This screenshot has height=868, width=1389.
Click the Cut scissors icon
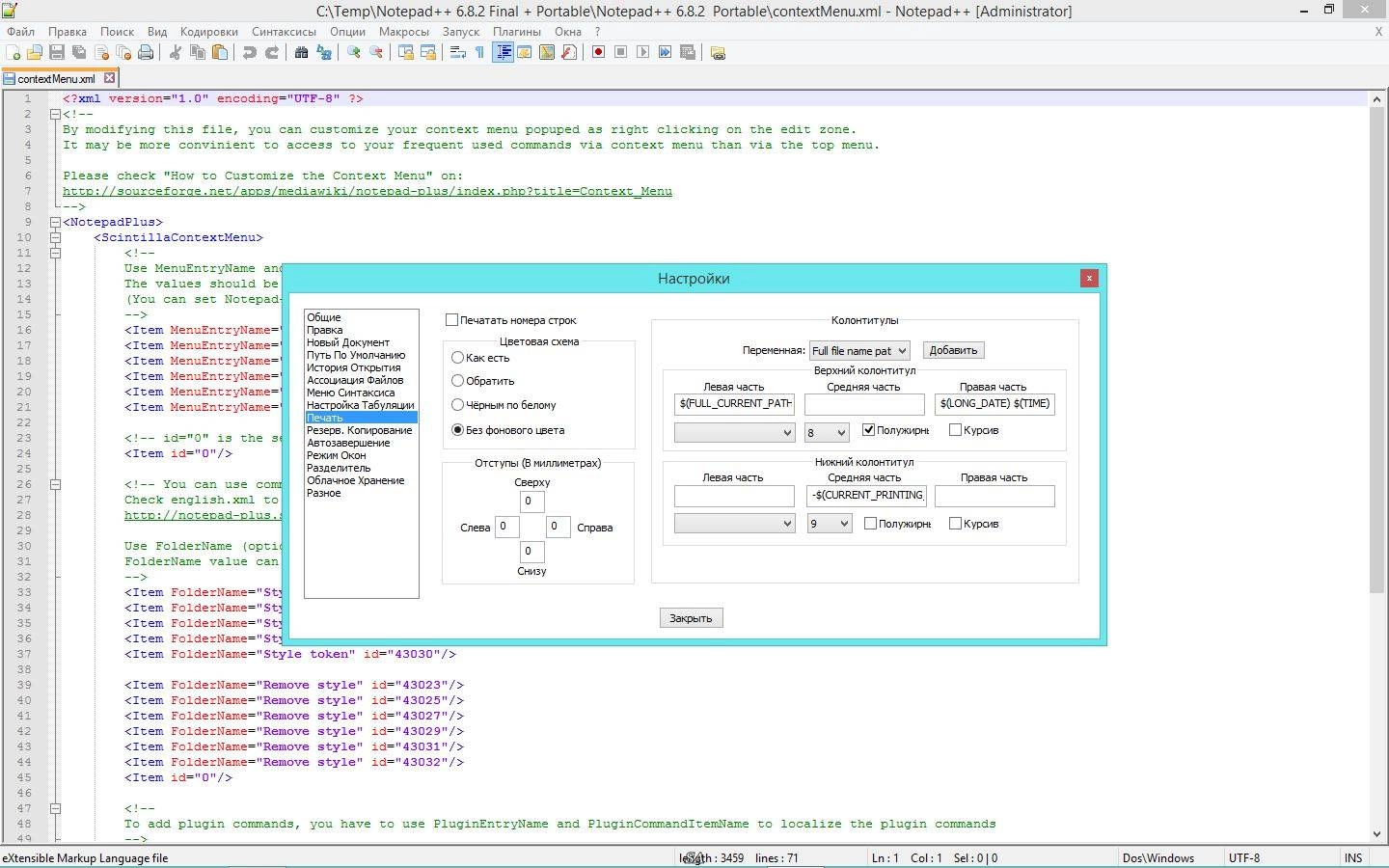pyautogui.click(x=176, y=52)
